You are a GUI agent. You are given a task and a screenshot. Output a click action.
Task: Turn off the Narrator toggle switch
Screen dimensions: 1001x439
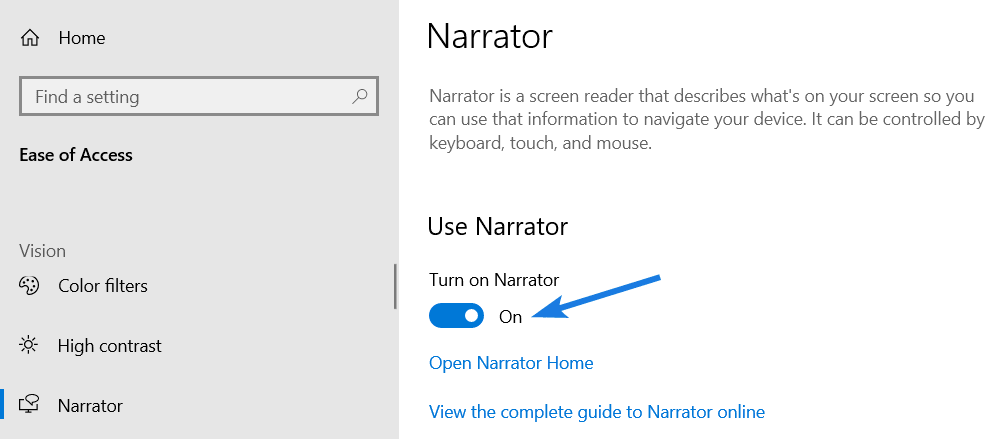[x=456, y=315]
